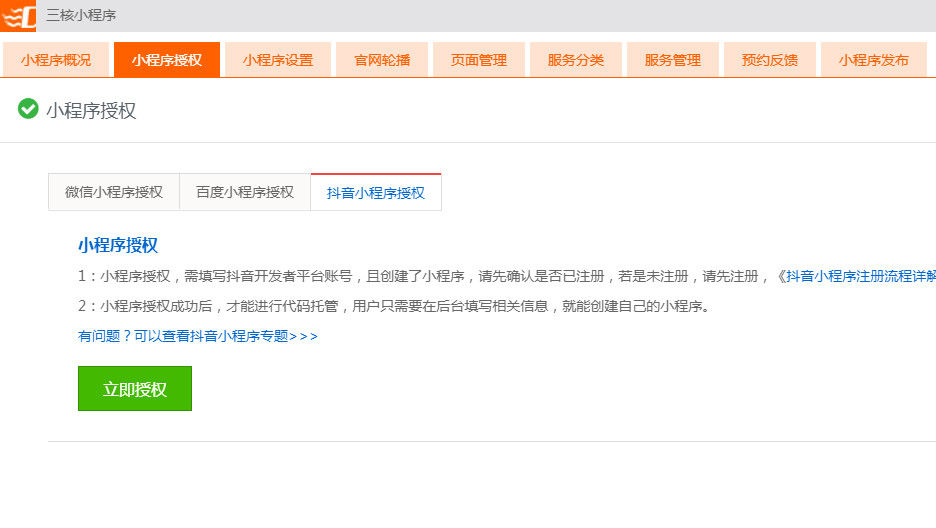Click instruction line 1 about 抖音开发者平台账号
The image size is (936, 528).
pyautogui.click(x=507, y=276)
